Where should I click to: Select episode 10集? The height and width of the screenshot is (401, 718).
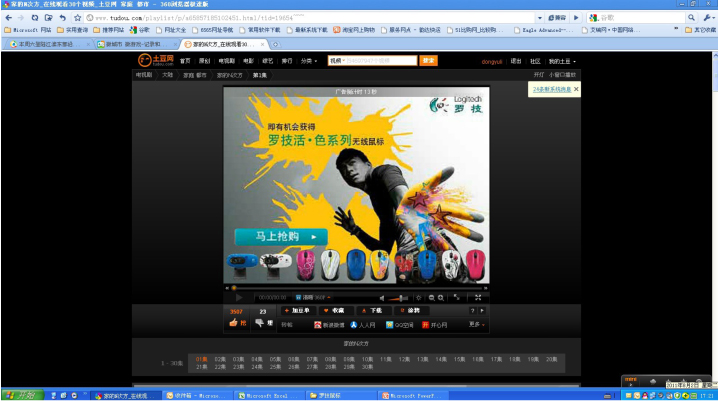click(367, 359)
